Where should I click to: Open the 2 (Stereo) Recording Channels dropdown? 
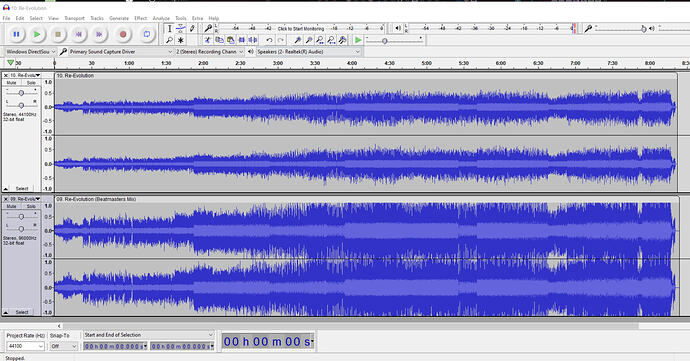tap(209, 52)
